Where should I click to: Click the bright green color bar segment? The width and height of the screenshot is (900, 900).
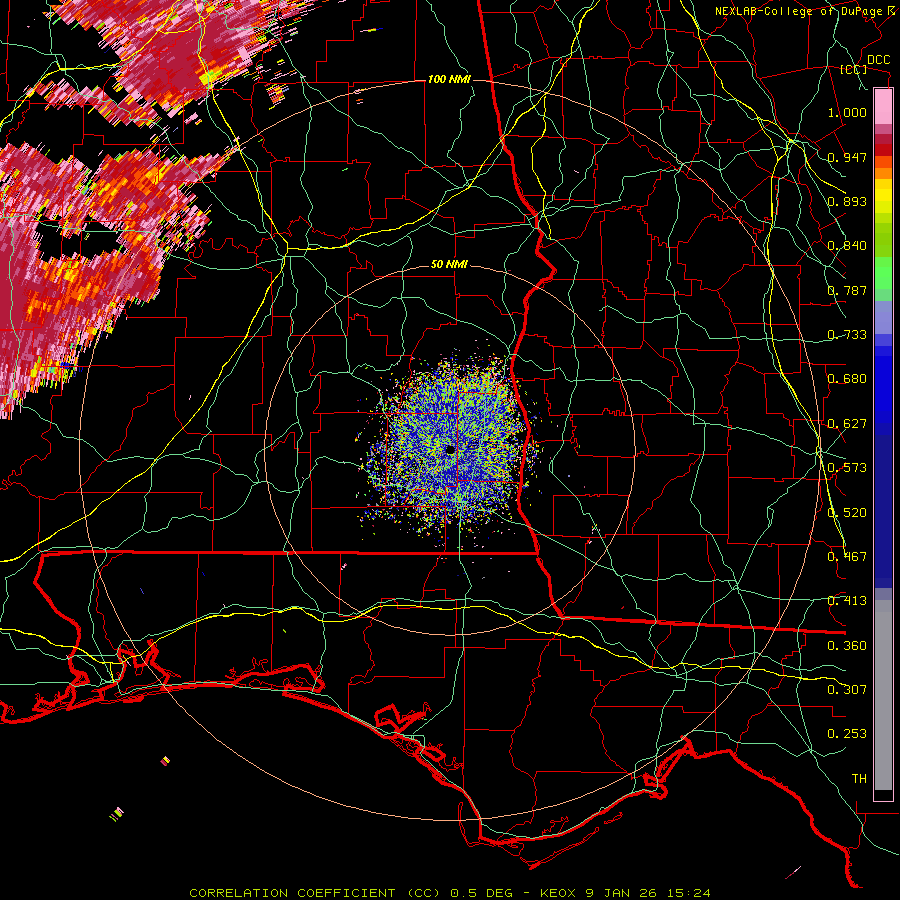pyautogui.click(x=883, y=272)
